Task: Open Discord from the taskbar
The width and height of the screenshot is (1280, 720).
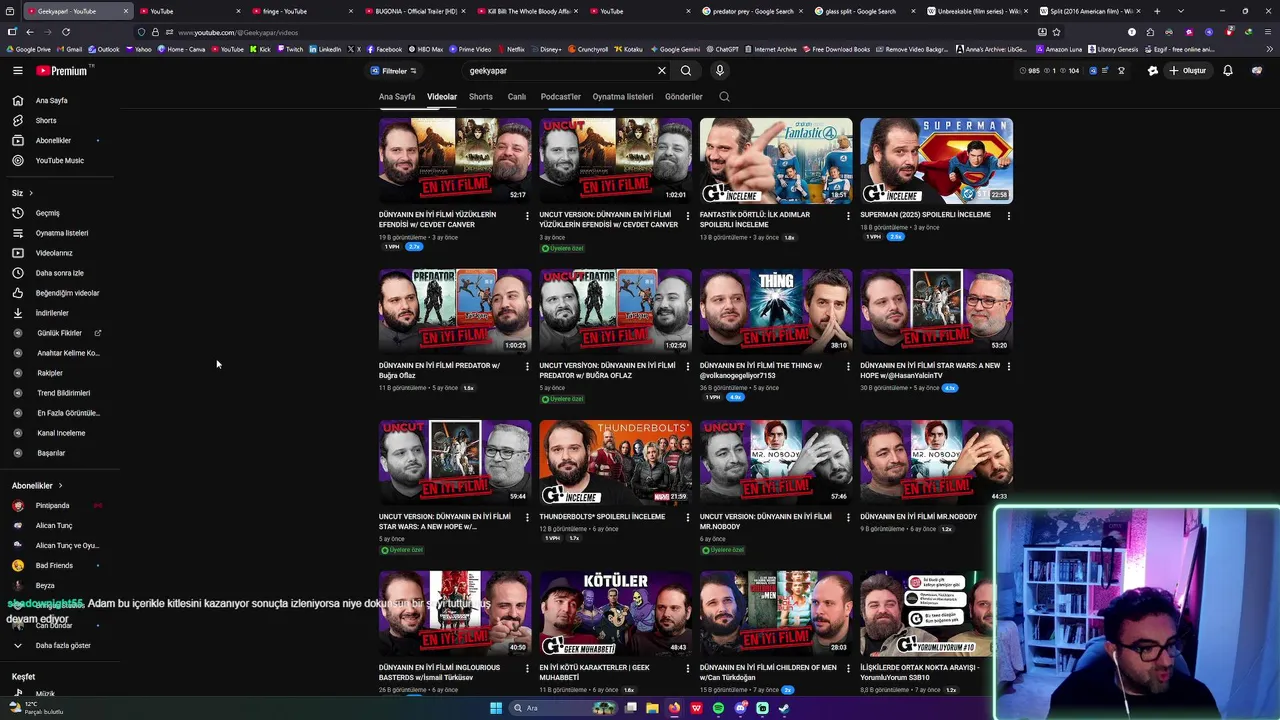Action: 740,708
